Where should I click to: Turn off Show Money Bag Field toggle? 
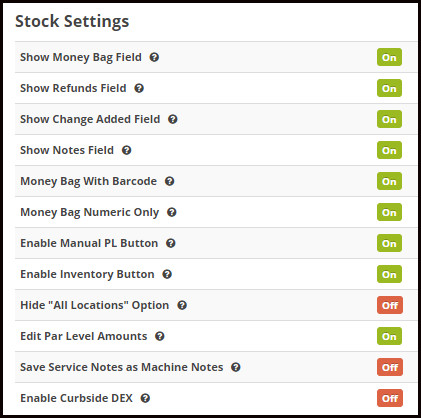(389, 57)
